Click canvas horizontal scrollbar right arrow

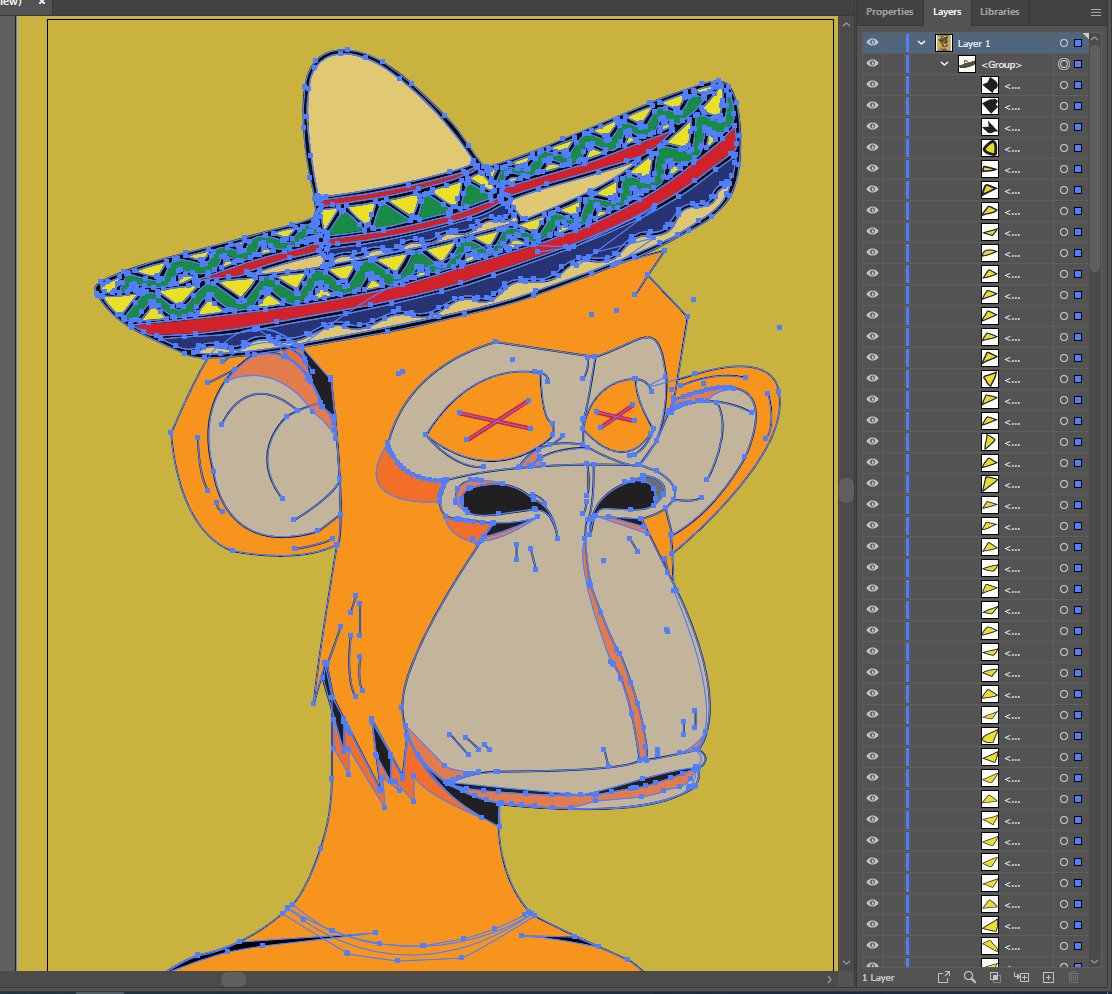(x=829, y=979)
